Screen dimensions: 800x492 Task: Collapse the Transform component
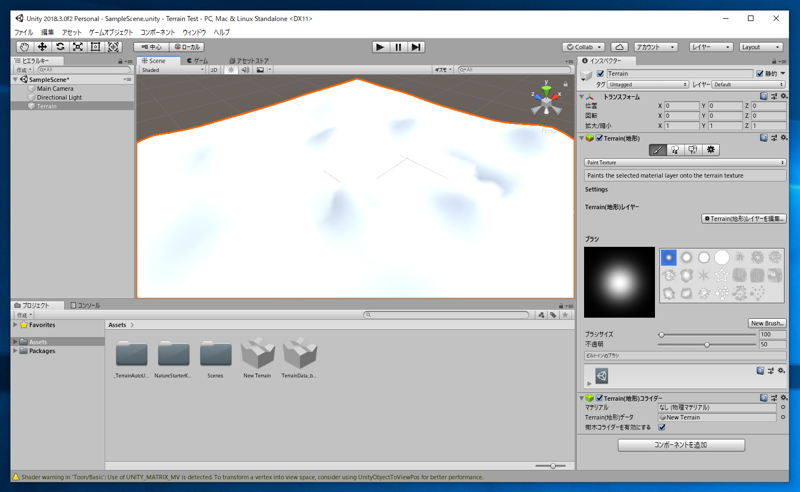click(582, 96)
